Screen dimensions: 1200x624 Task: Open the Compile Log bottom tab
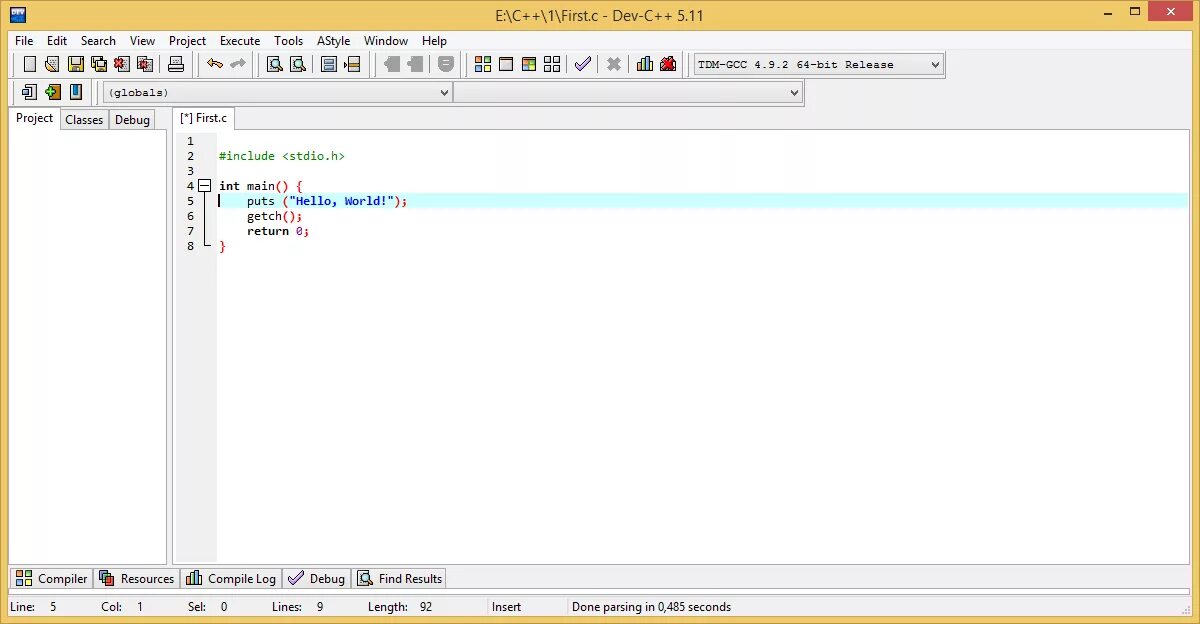[x=231, y=578]
